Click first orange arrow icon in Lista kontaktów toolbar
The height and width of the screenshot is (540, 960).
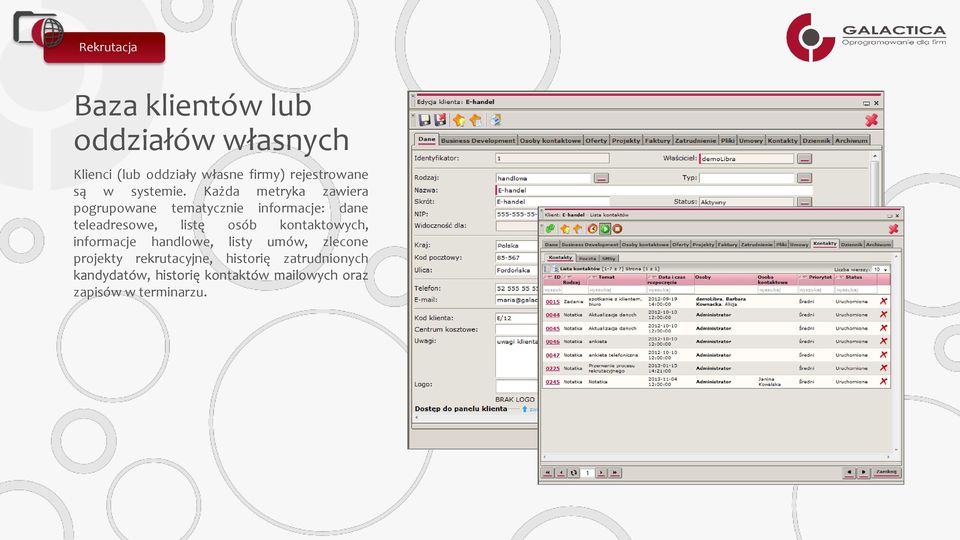[564, 228]
